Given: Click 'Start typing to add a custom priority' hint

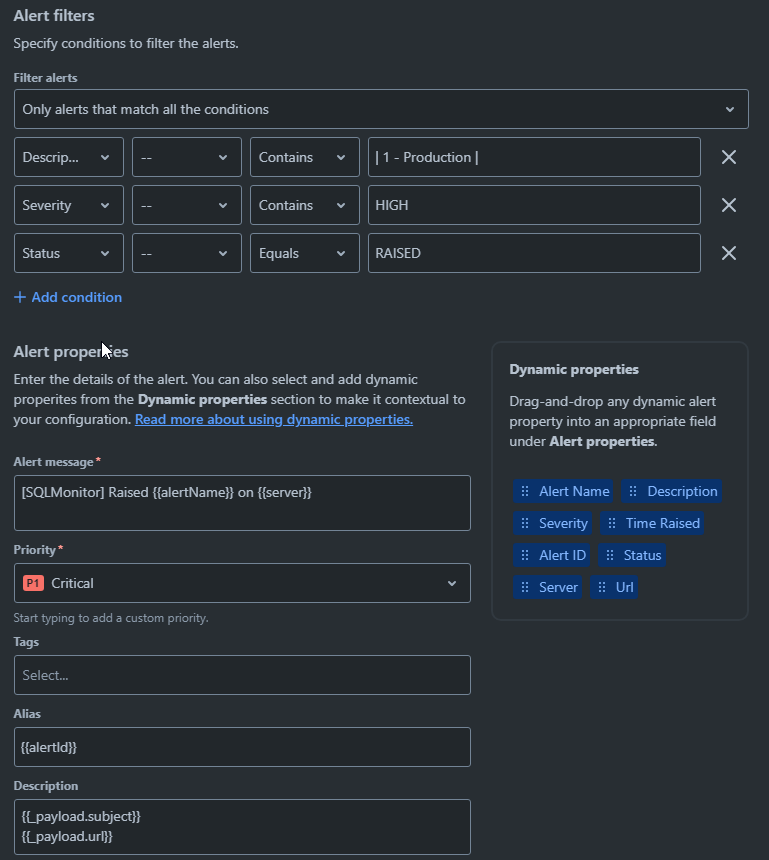Looking at the screenshot, I should point(111,618).
